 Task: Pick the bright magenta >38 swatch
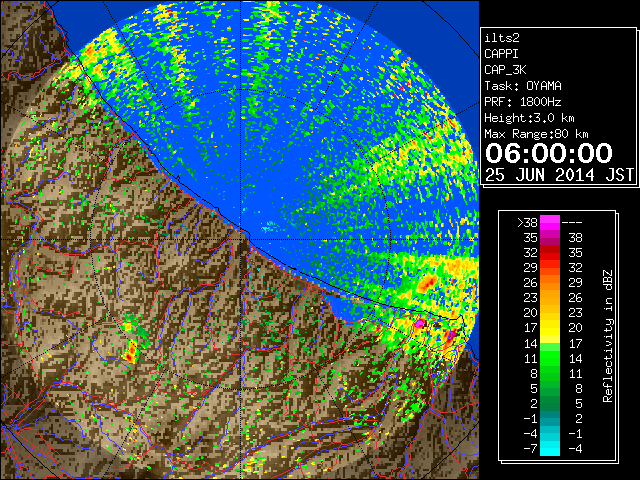550,223
